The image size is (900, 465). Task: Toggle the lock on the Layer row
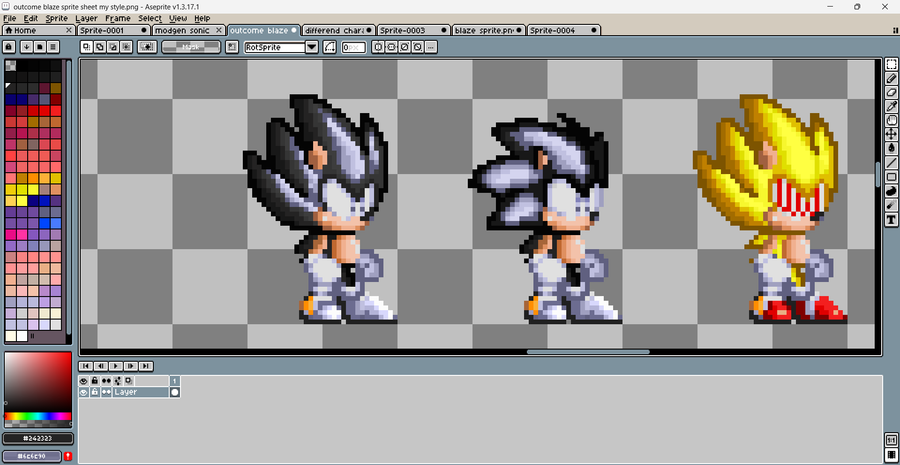95,392
